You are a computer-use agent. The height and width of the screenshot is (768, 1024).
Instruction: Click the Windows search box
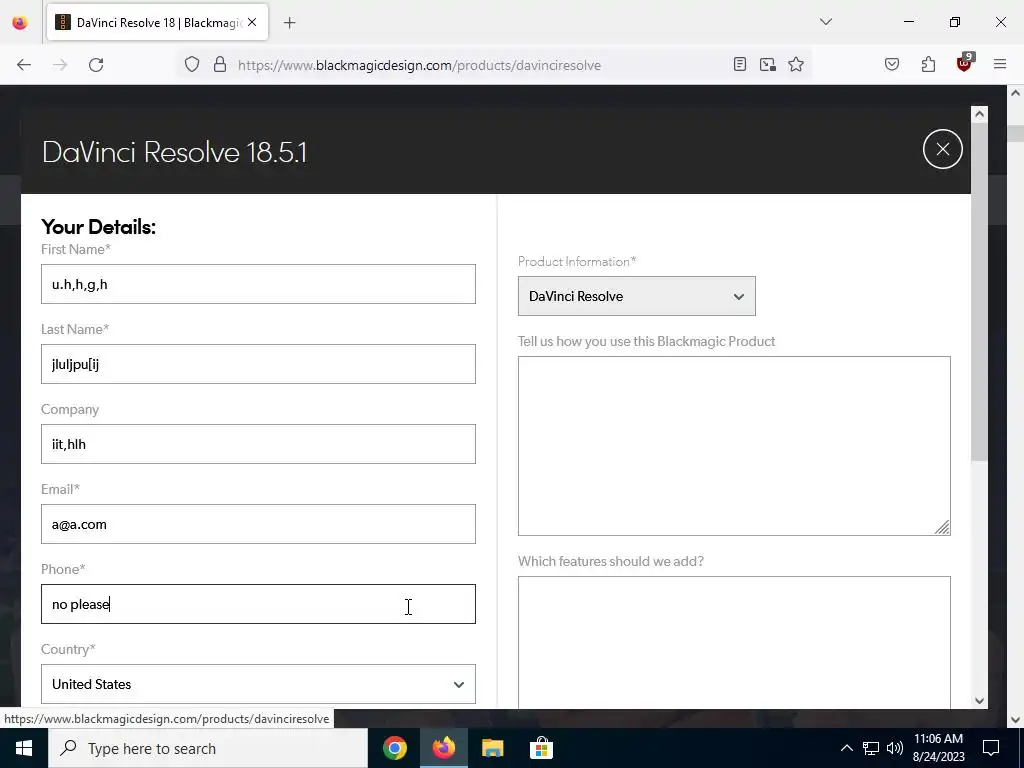click(x=208, y=748)
